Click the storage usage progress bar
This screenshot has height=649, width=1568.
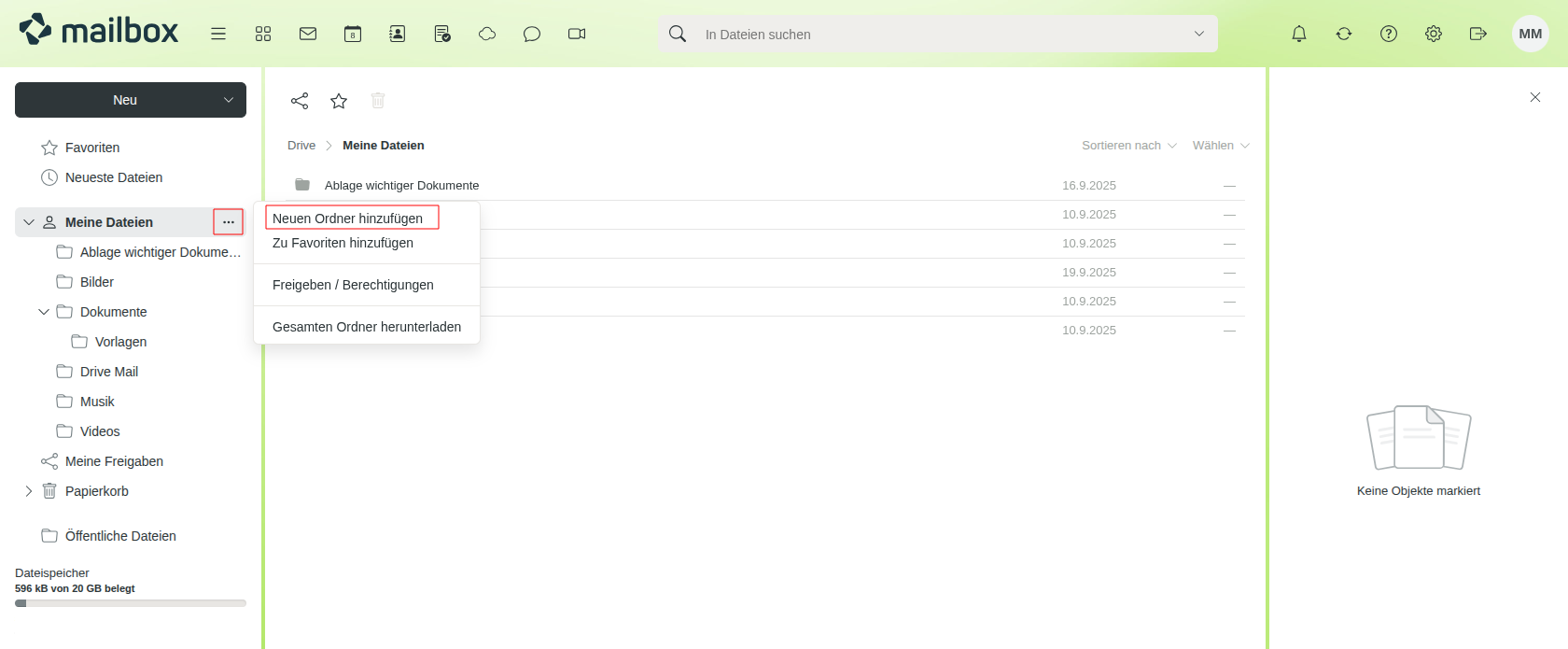tap(131, 603)
